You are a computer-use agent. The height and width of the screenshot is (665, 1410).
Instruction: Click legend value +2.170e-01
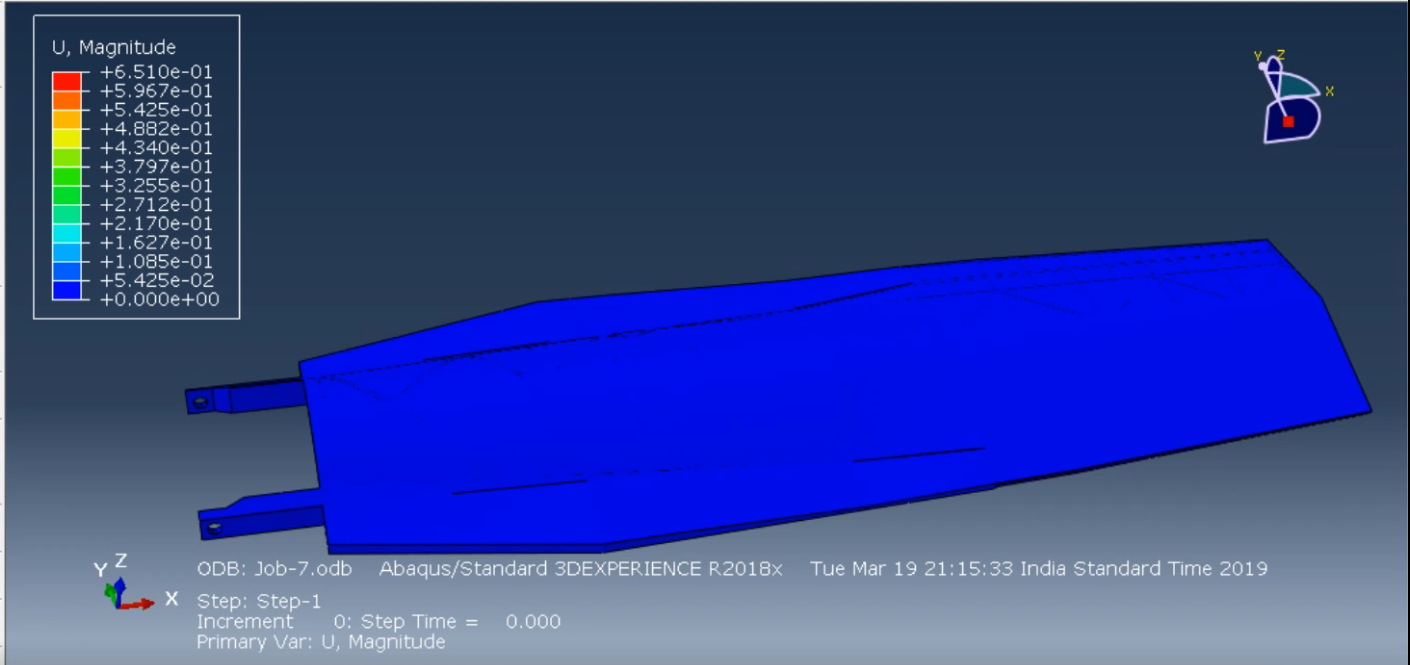tap(156, 224)
